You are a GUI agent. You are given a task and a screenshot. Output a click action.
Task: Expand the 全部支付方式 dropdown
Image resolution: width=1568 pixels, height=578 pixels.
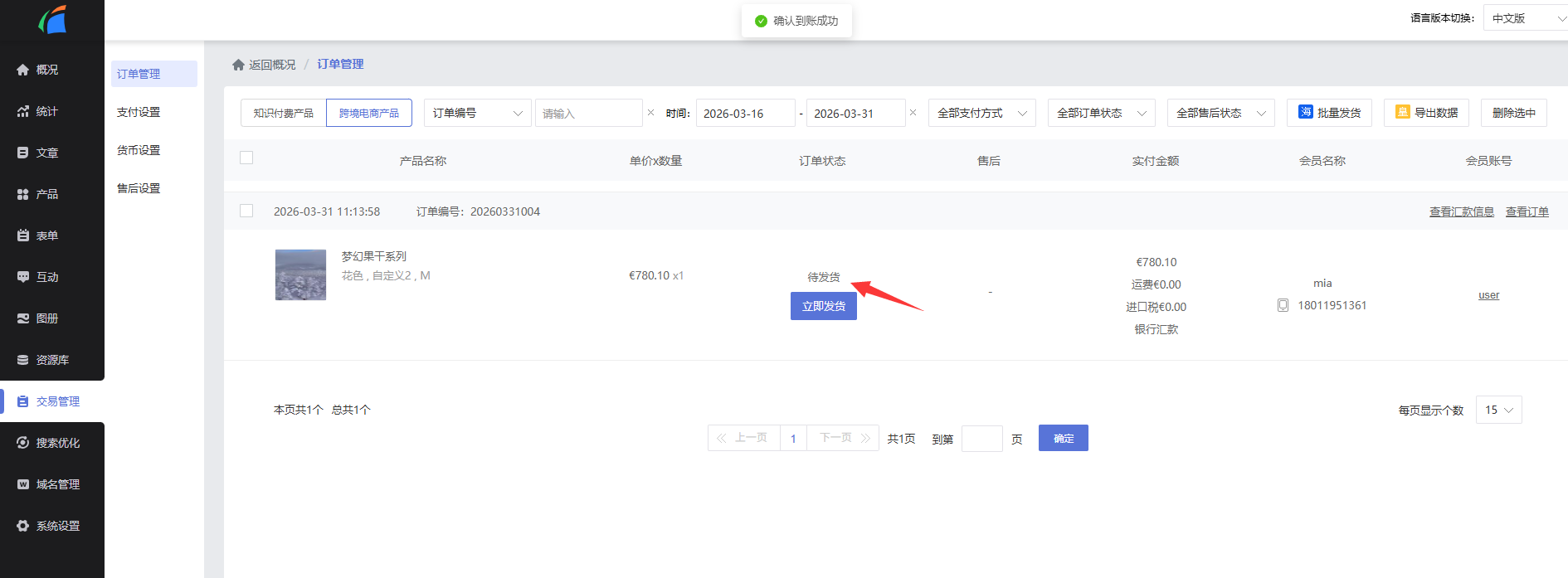[x=981, y=113]
